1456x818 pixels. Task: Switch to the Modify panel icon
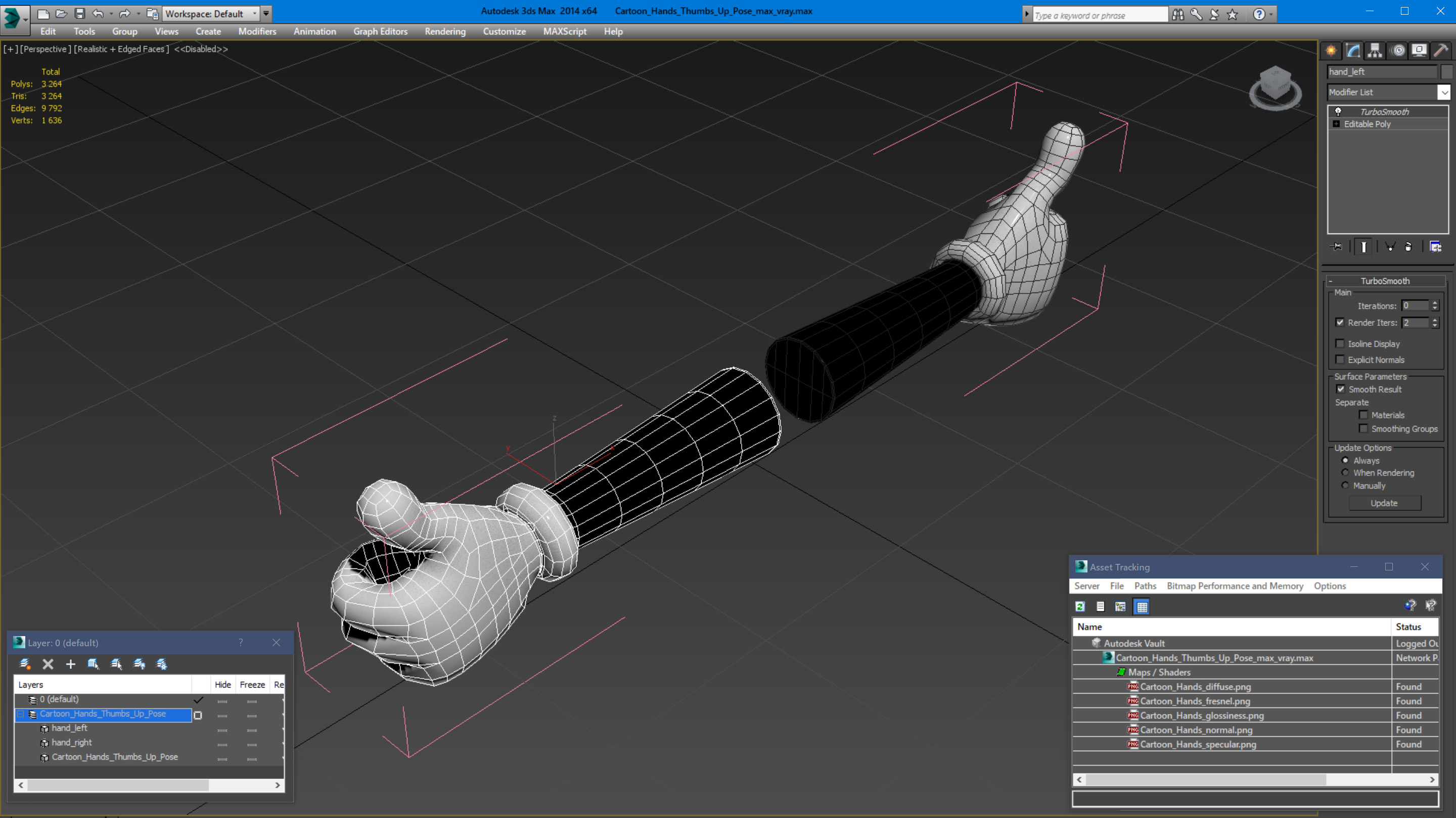pos(1353,51)
